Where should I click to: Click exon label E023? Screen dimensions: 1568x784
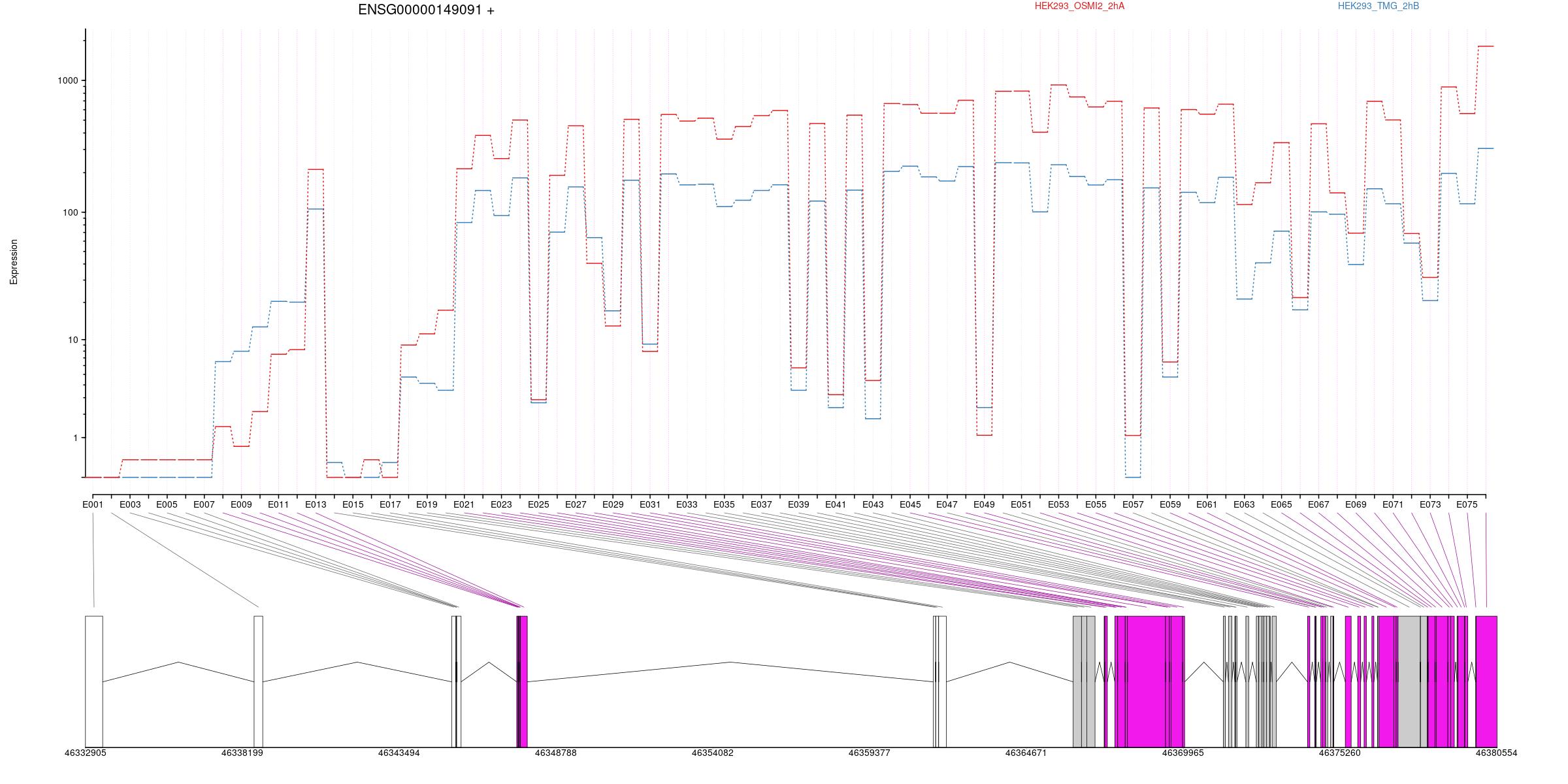501,504
